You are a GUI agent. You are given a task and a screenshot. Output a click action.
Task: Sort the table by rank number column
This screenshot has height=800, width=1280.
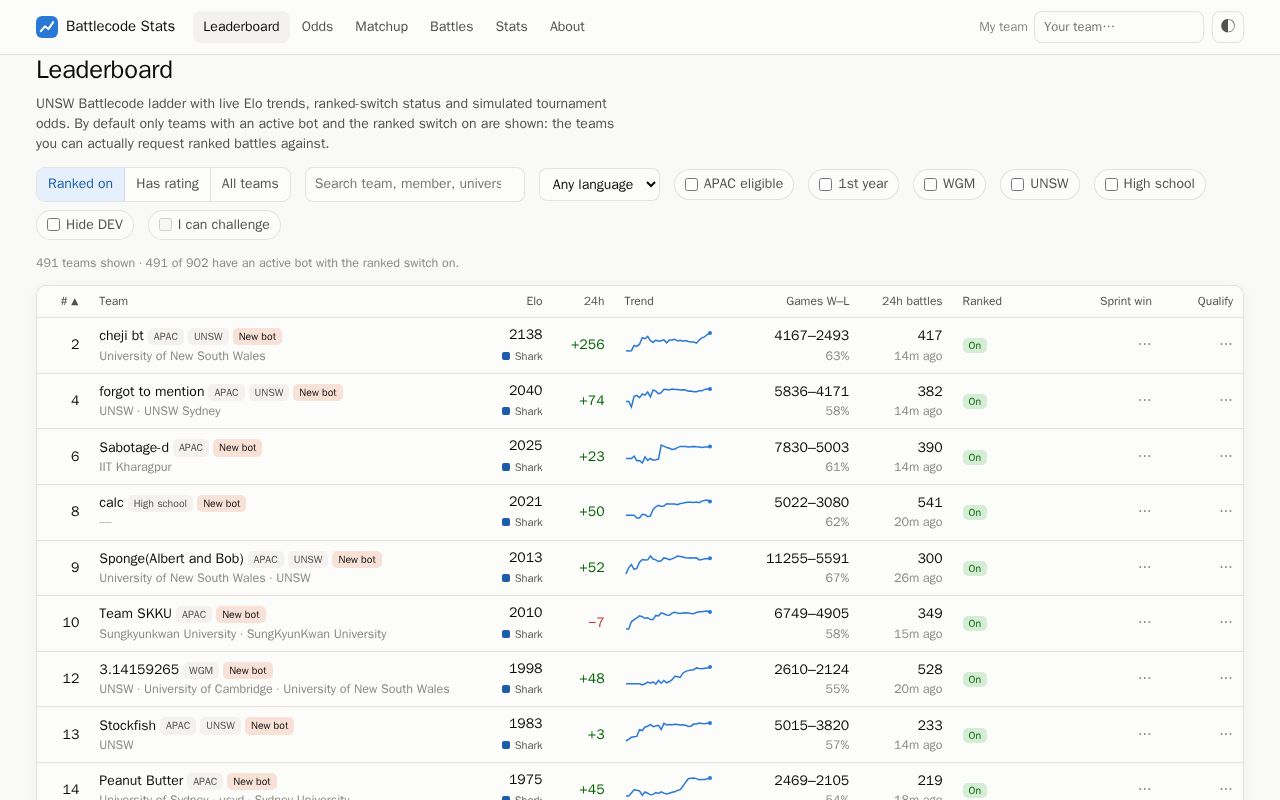[69, 301]
